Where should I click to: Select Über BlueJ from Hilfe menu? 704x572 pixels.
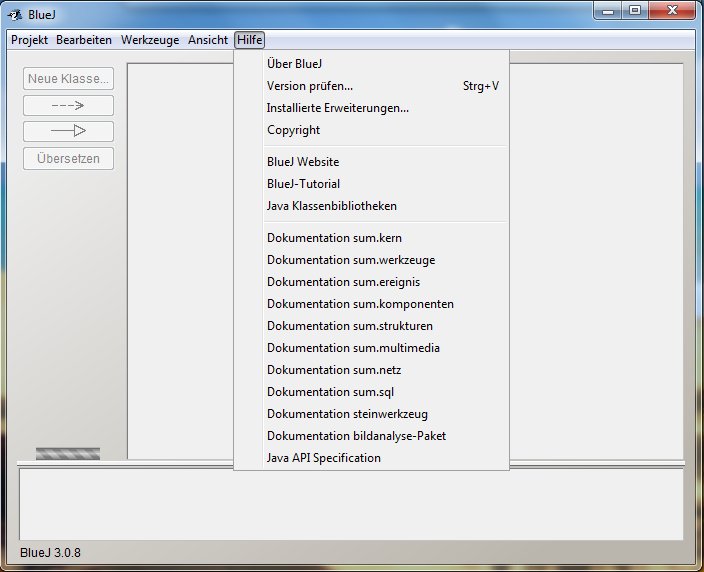tap(294, 64)
